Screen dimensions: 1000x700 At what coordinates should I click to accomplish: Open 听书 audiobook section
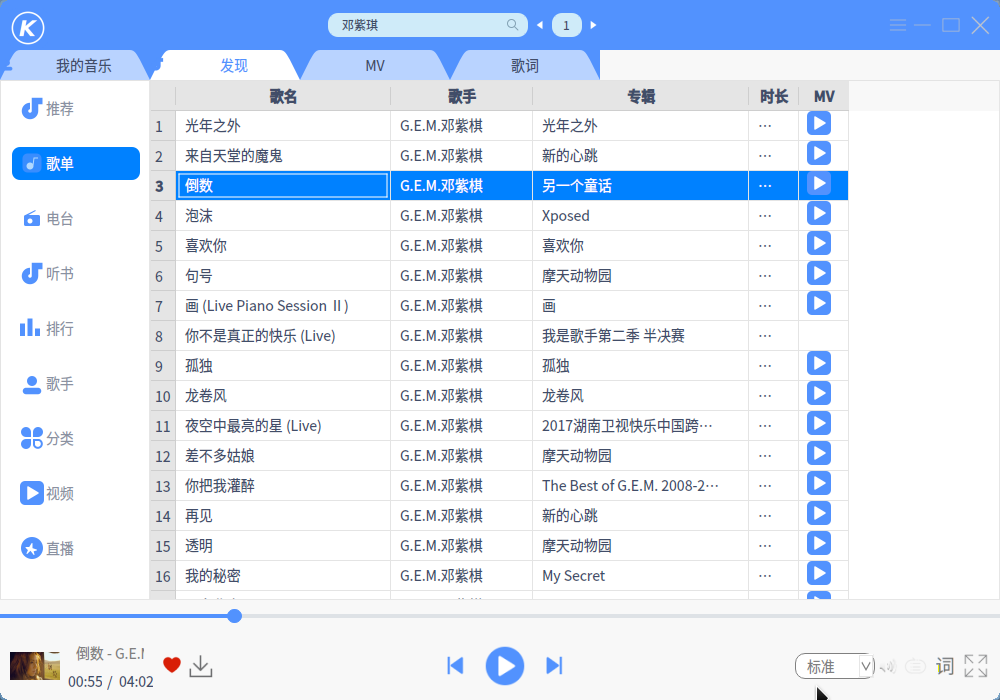coord(48,273)
